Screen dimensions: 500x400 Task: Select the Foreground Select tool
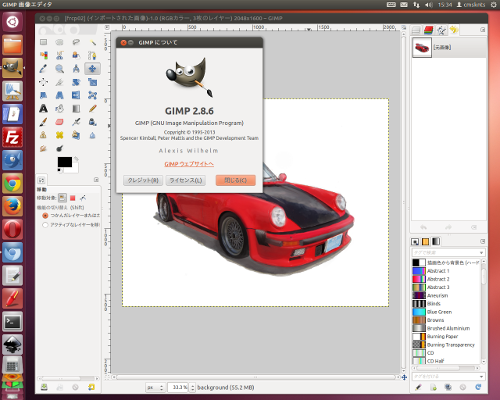pyautogui.click(x=76, y=55)
